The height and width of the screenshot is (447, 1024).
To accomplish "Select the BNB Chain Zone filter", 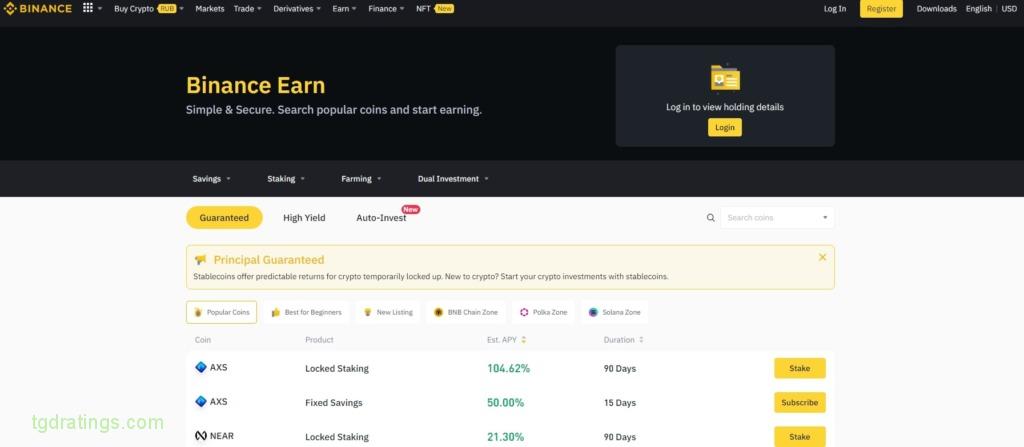I will pos(466,312).
